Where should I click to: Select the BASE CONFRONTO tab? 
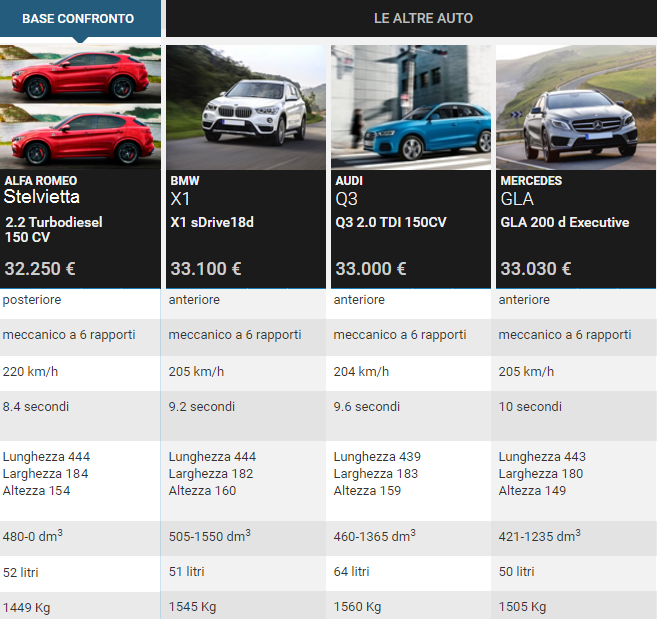80,18
